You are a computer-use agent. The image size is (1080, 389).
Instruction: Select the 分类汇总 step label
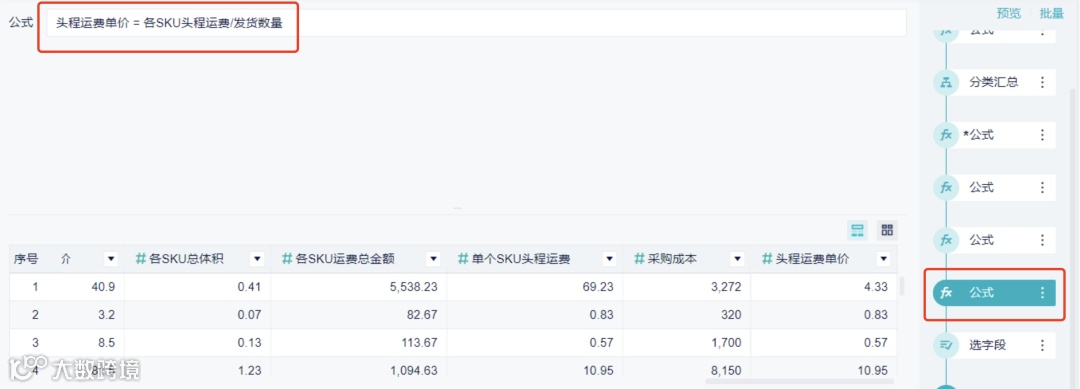tap(994, 83)
